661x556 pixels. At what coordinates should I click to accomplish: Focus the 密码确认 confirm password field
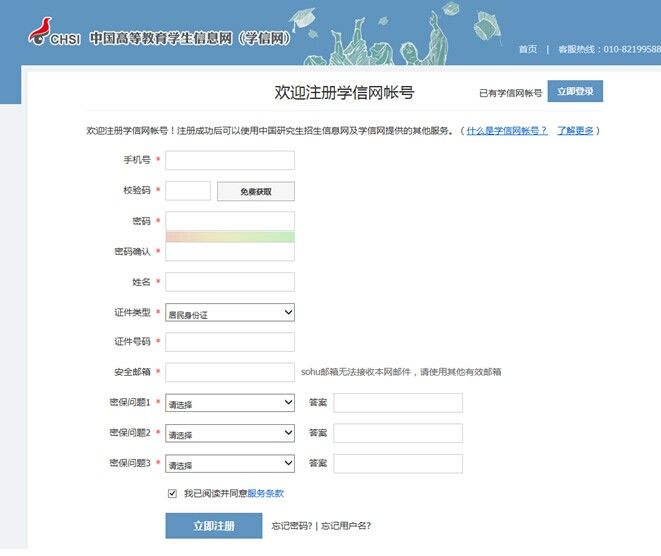(230, 252)
